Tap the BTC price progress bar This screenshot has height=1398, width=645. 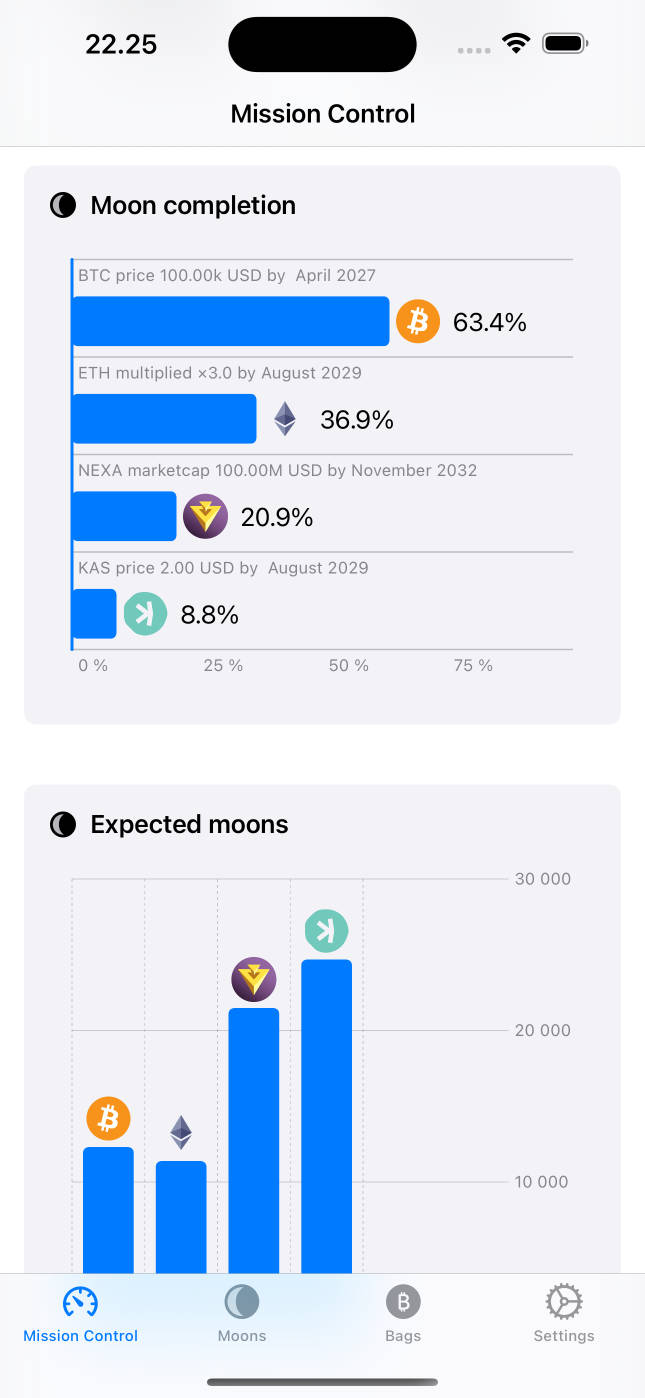[x=231, y=322]
